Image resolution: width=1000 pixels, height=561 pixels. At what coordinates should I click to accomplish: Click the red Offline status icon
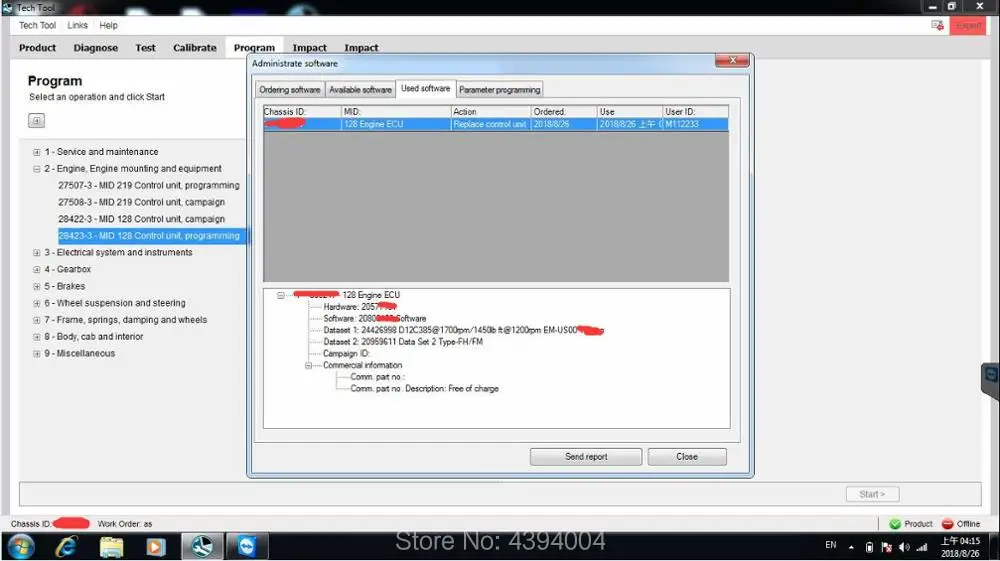(947, 523)
